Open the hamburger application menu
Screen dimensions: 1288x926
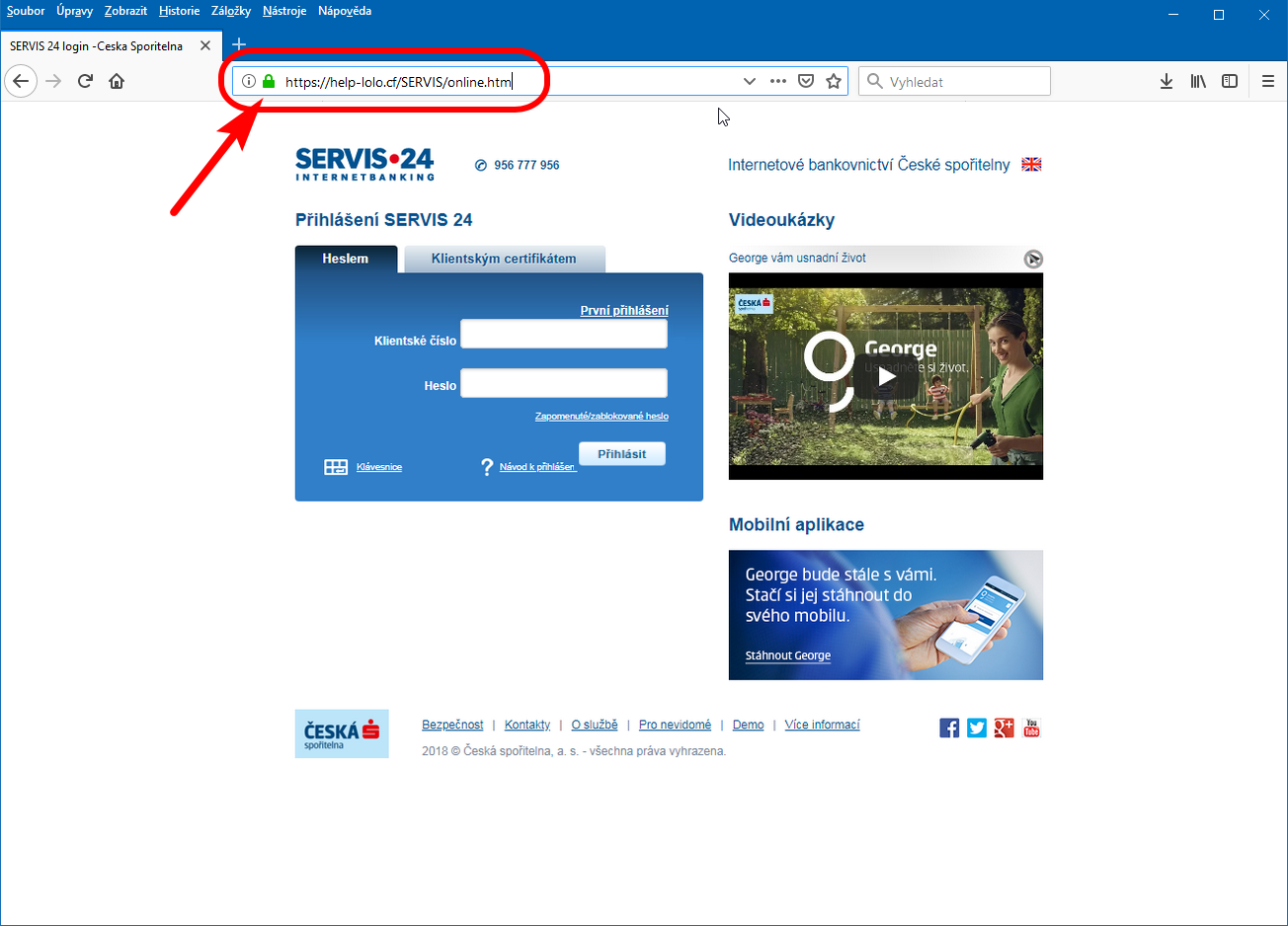click(x=1268, y=81)
